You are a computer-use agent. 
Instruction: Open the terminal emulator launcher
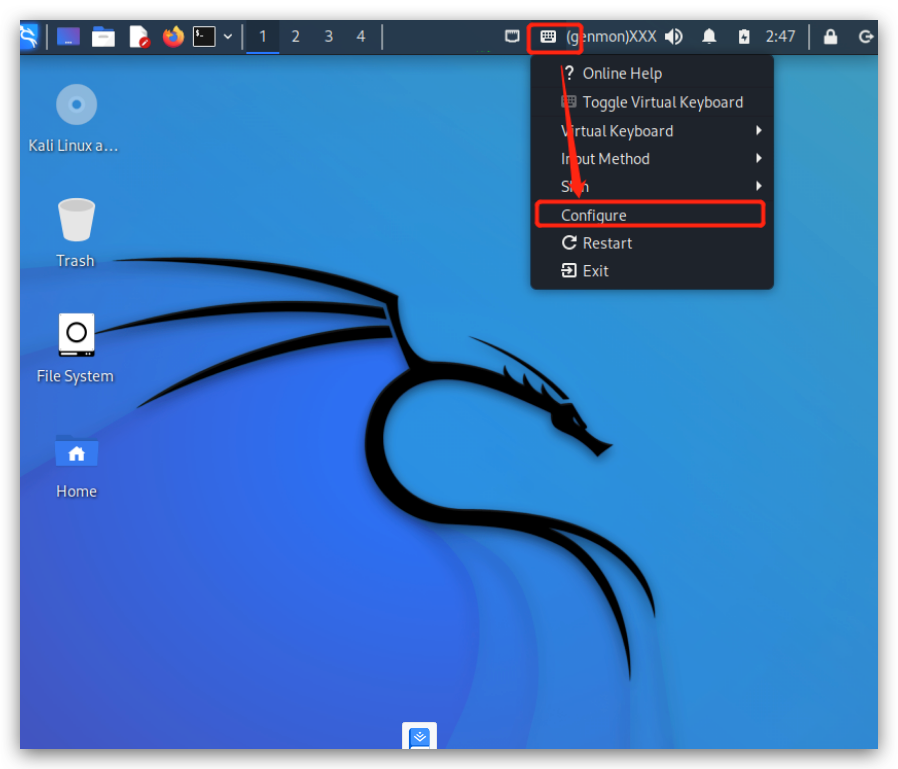tap(204, 37)
